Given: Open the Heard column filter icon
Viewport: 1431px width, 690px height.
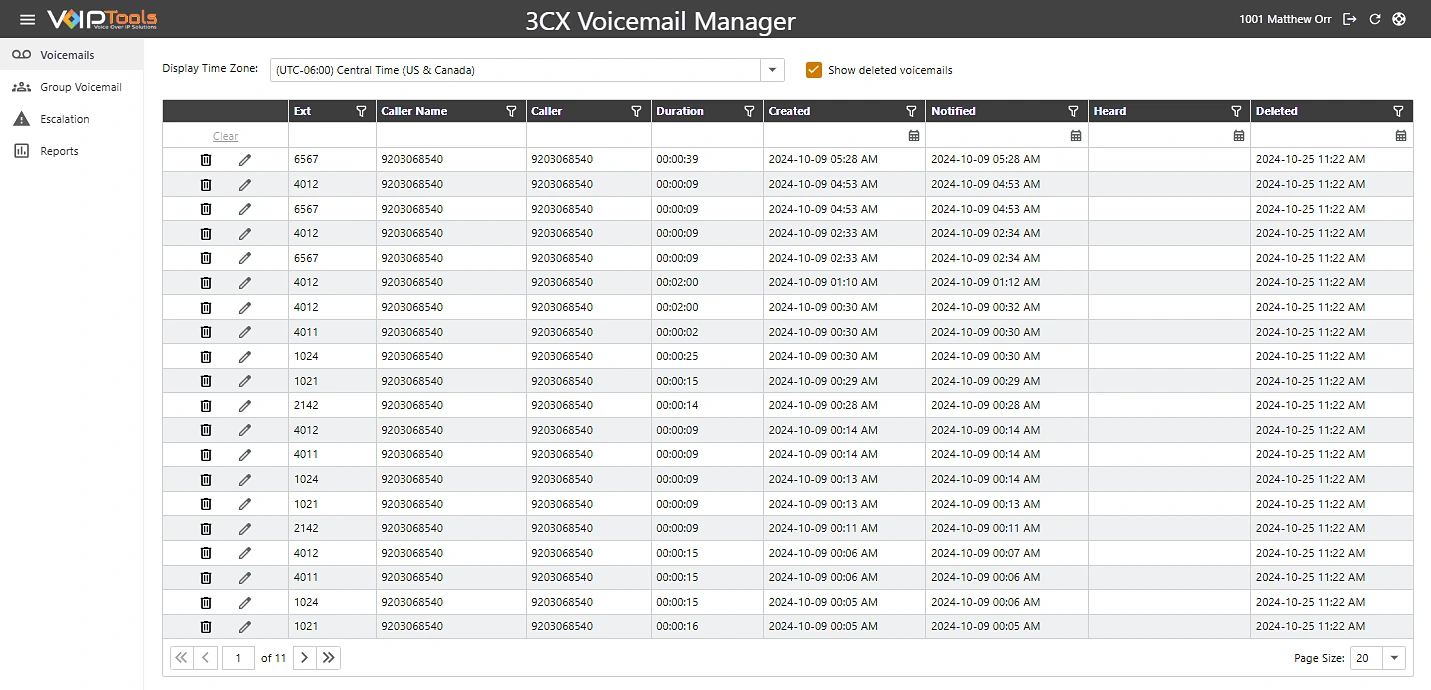Looking at the screenshot, I should (x=1236, y=111).
